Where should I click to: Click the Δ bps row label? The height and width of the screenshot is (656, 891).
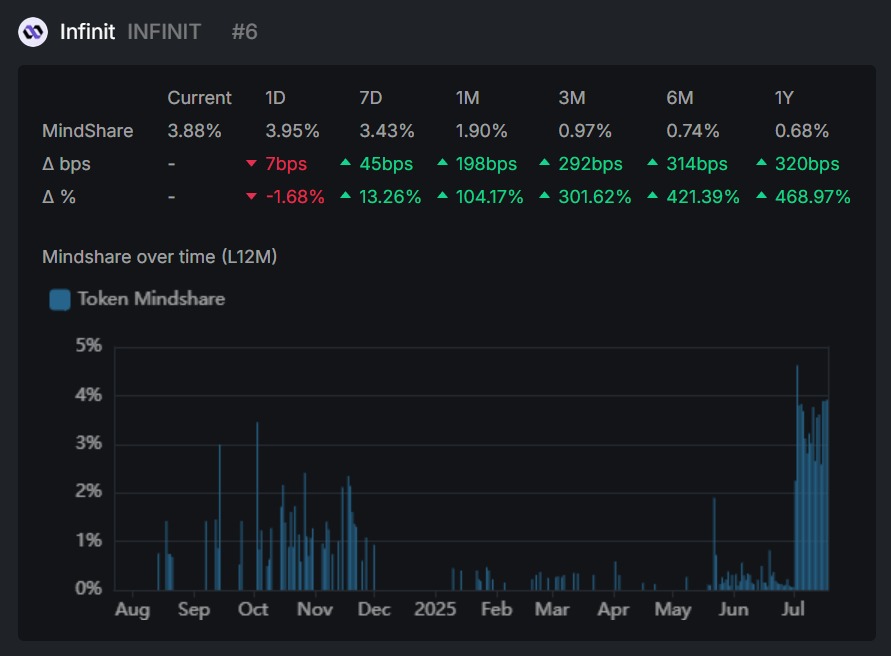(x=66, y=164)
